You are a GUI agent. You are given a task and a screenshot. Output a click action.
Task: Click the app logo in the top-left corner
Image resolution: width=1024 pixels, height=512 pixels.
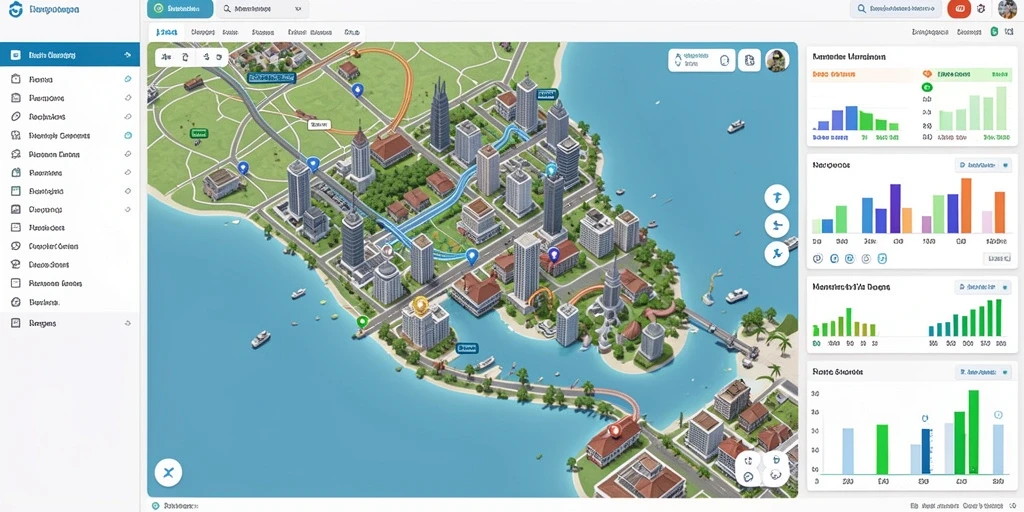(x=16, y=9)
